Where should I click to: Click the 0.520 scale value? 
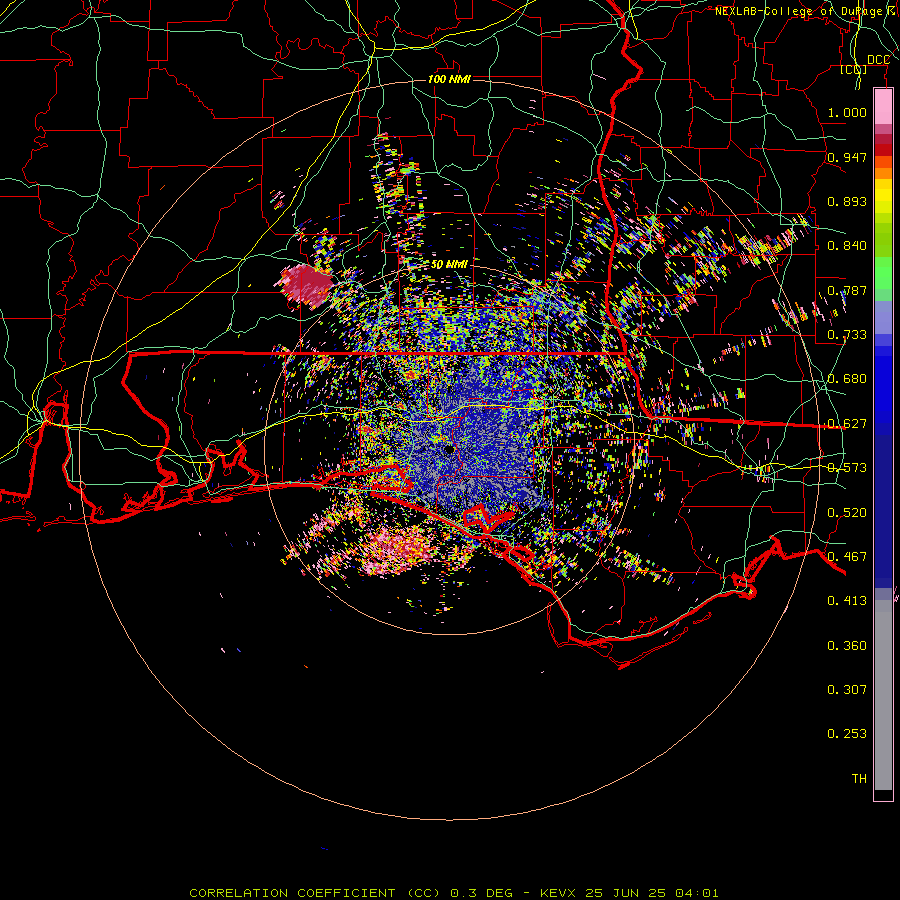coord(847,513)
